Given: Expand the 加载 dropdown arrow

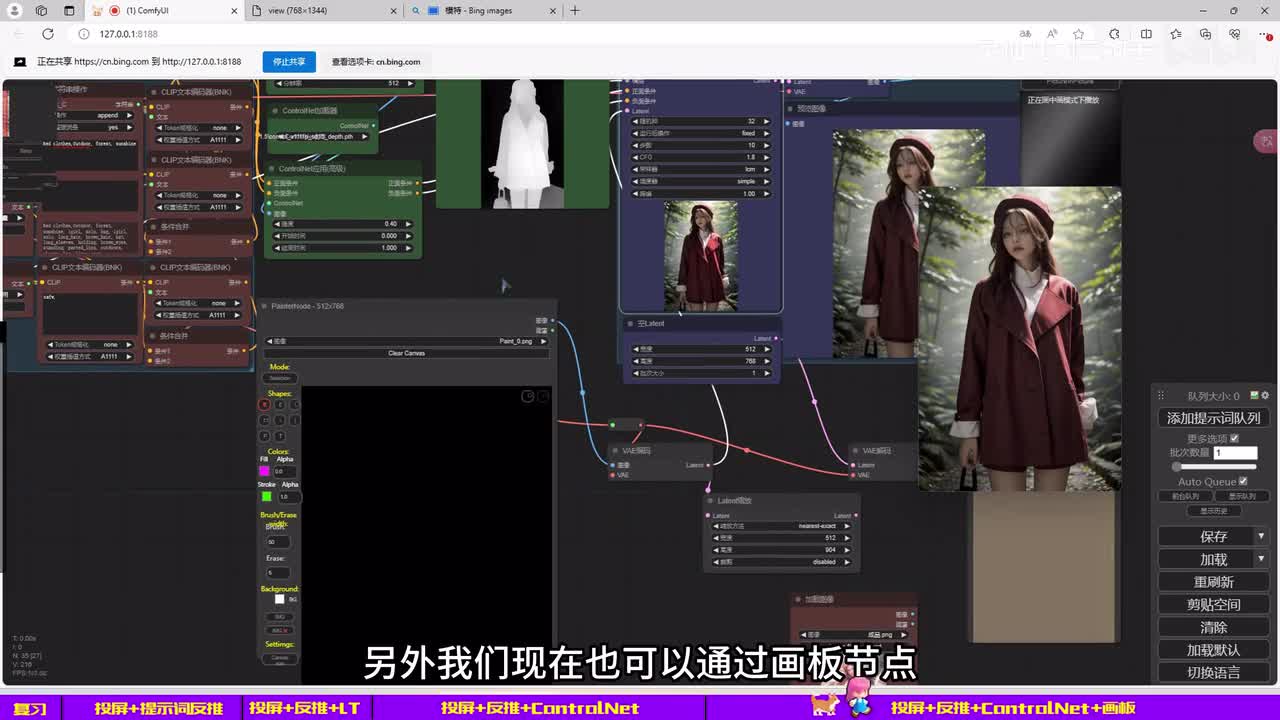Looking at the screenshot, I should [1261, 559].
